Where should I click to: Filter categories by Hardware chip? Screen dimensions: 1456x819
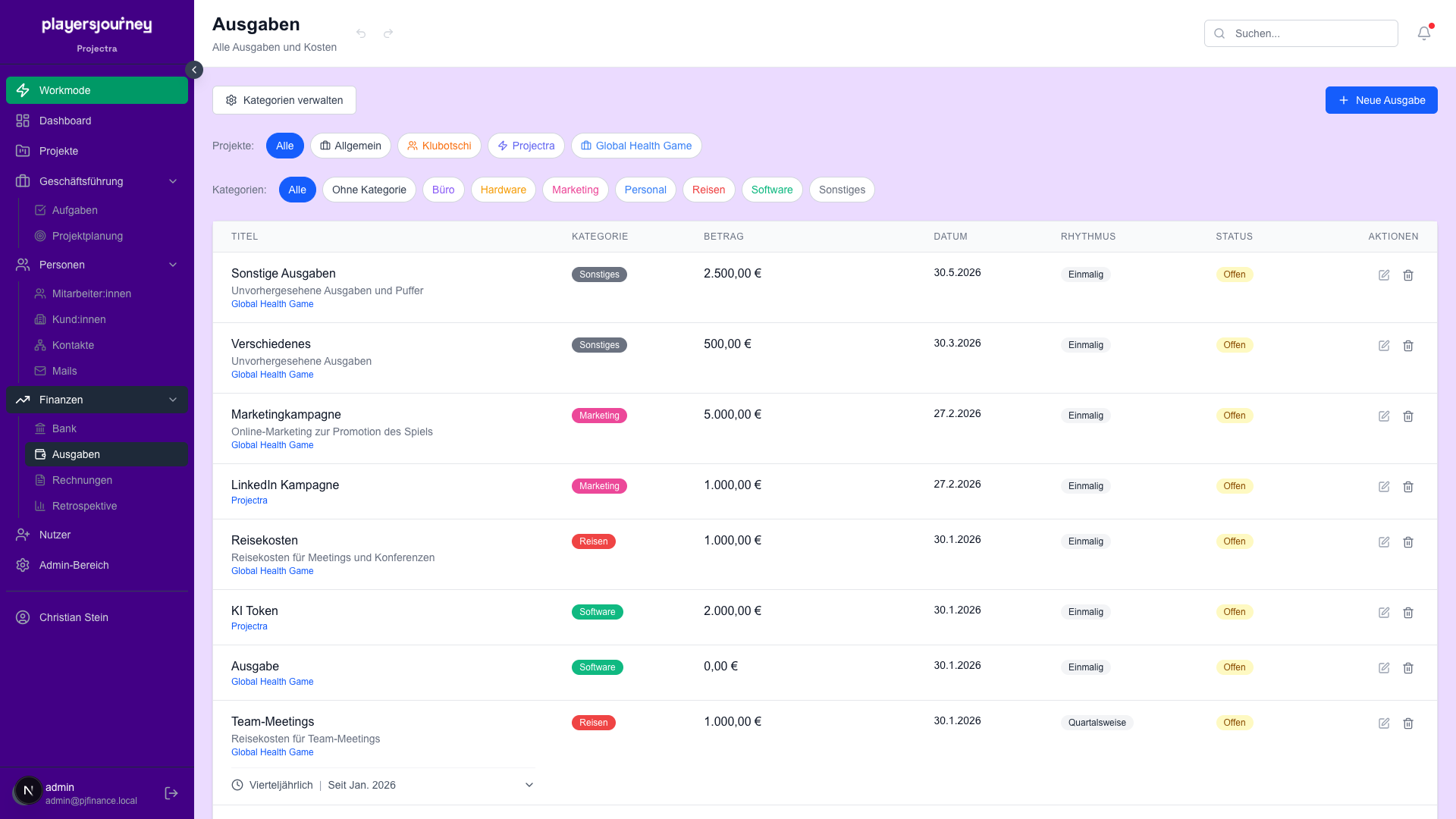[503, 190]
